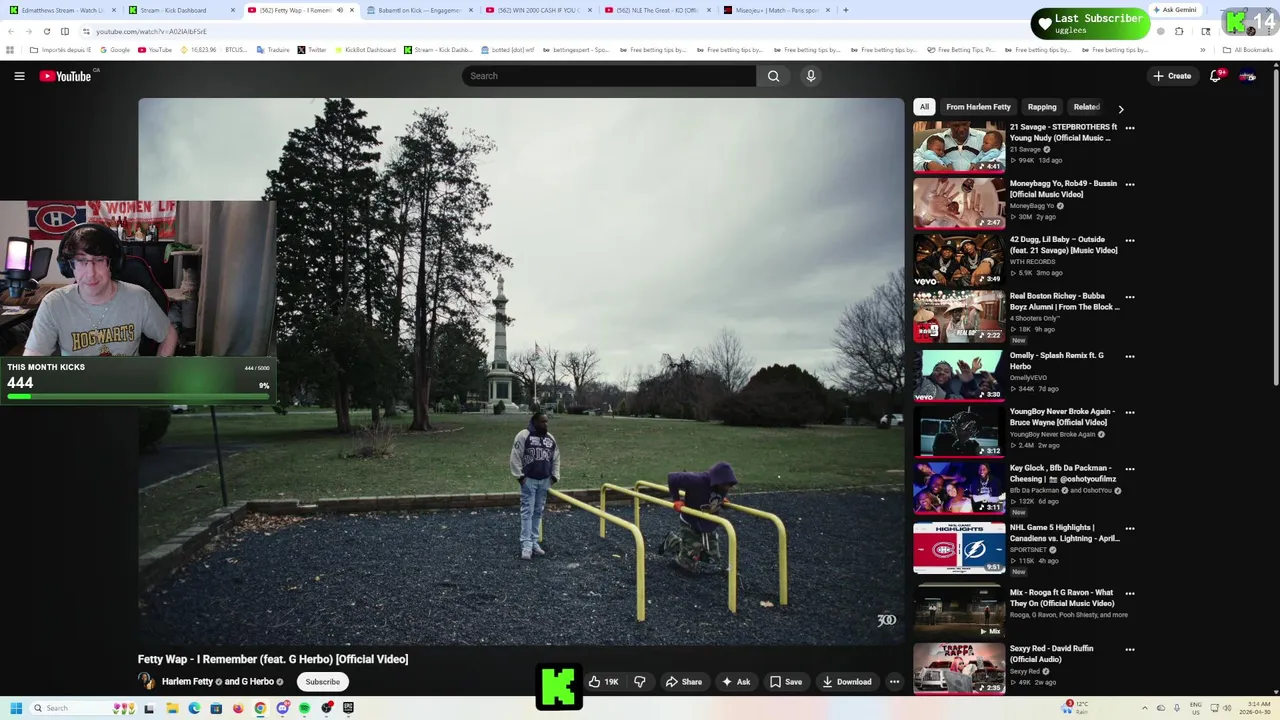Open the Harlem Fetty channel link
The image size is (1280, 720).
pyautogui.click(x=188, y=682)
